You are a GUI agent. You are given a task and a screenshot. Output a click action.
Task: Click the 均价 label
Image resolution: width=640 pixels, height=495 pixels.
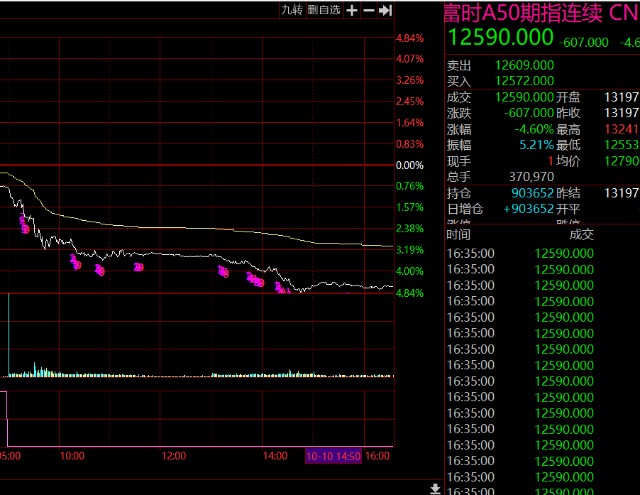[x=568, y=161]
